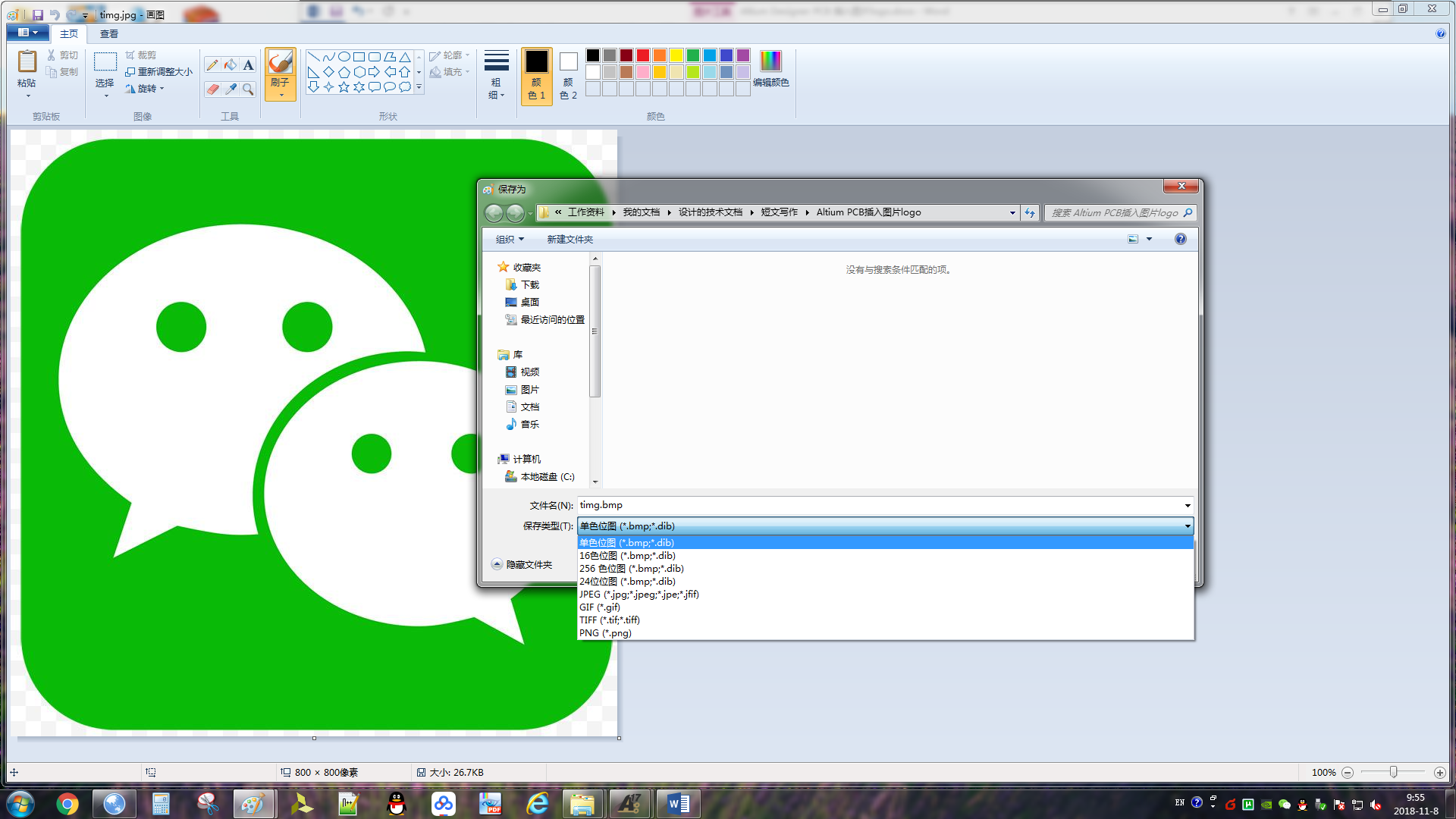The height and width of the screenshot is (819, 1456).
Task: Choose the Oval shape
Action: [x=344, y=57]
